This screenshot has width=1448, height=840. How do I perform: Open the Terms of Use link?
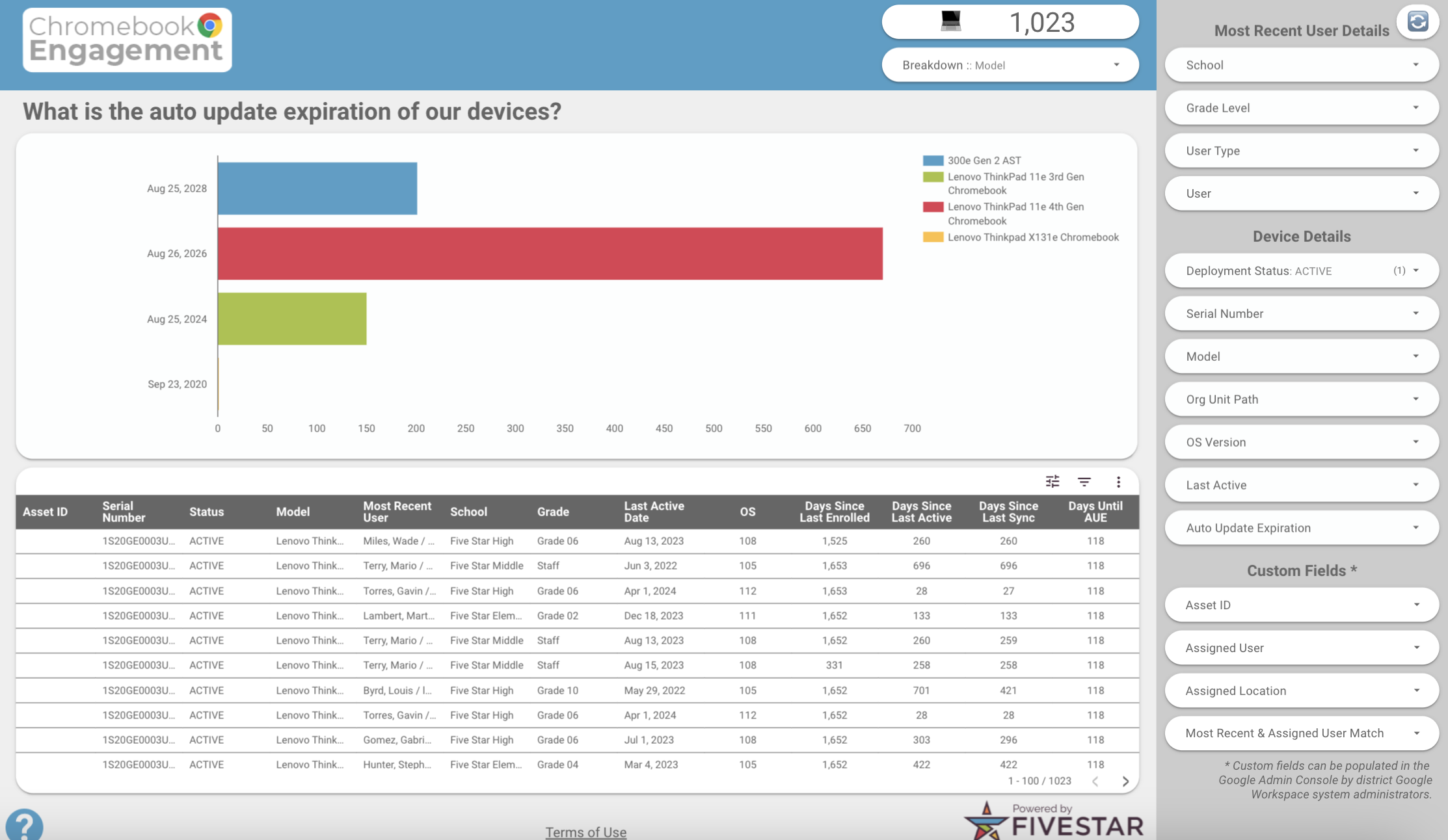coord(585,832)
